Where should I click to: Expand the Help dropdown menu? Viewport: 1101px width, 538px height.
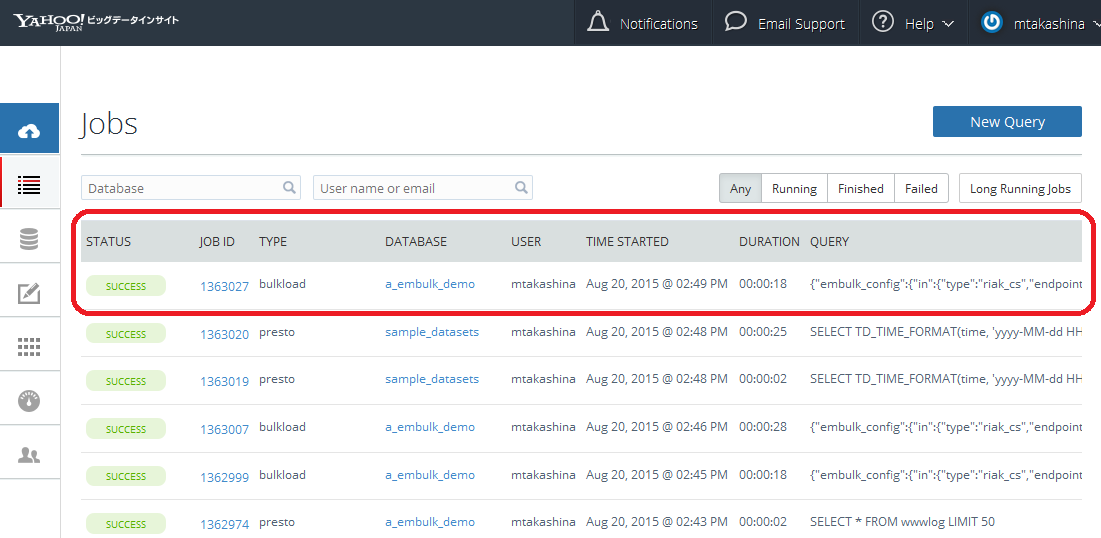(x=947, y=25)
